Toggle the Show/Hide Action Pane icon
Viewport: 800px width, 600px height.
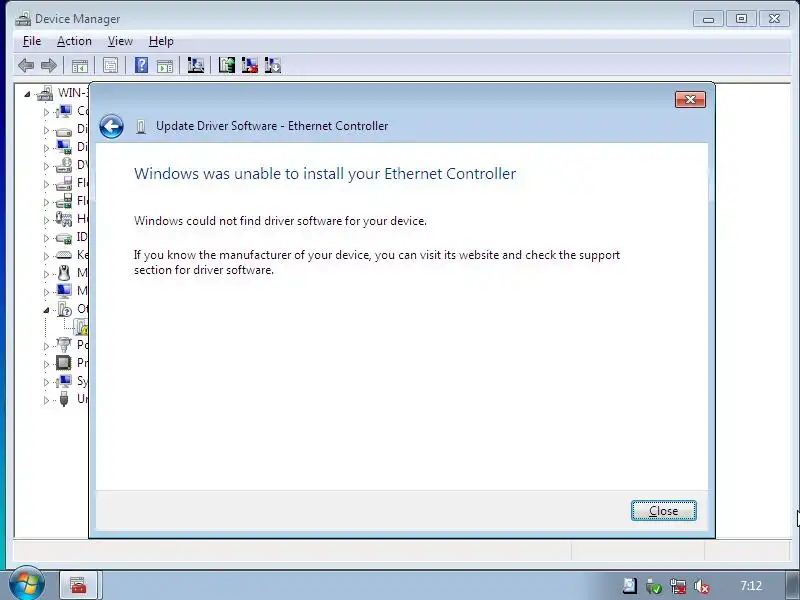coord(165,65)
